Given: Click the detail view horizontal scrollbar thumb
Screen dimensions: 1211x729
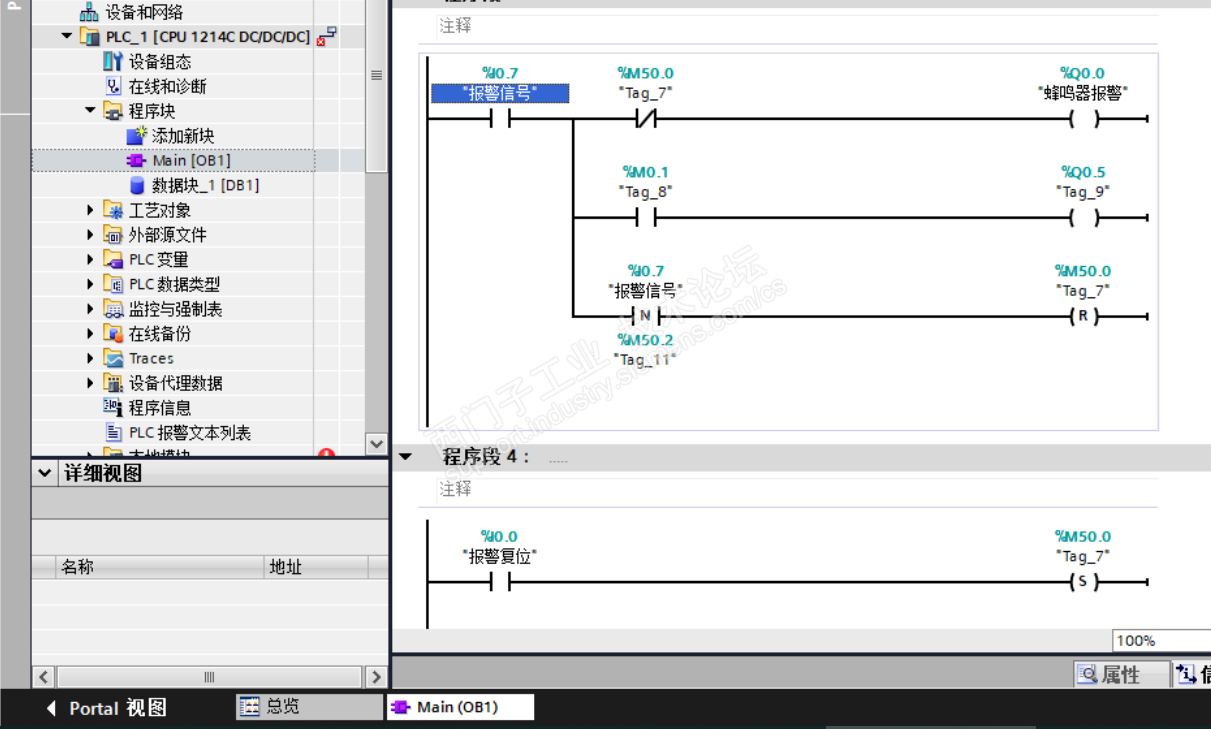Looking at the screenshot, I should tap(210, 677).
